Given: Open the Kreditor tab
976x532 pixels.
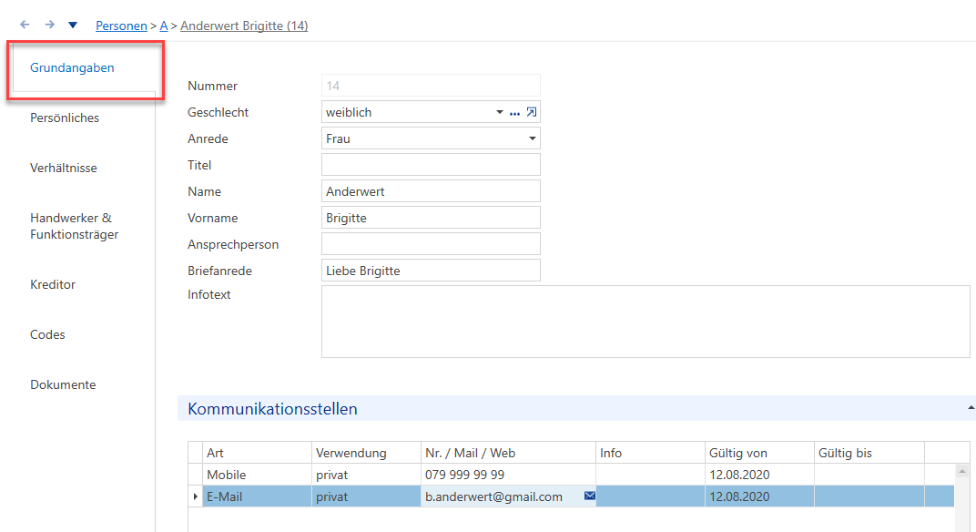Looking at the screenshot, I should 53,284.
